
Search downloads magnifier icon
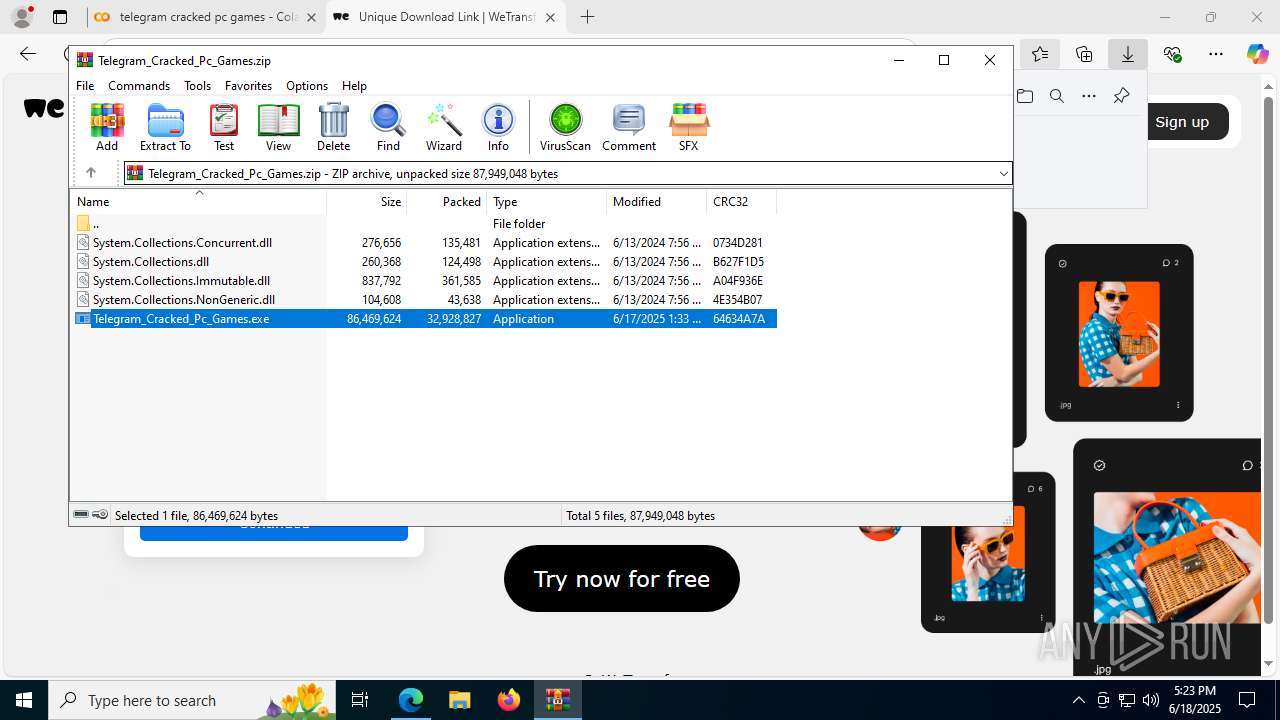tap(1057, 96)
